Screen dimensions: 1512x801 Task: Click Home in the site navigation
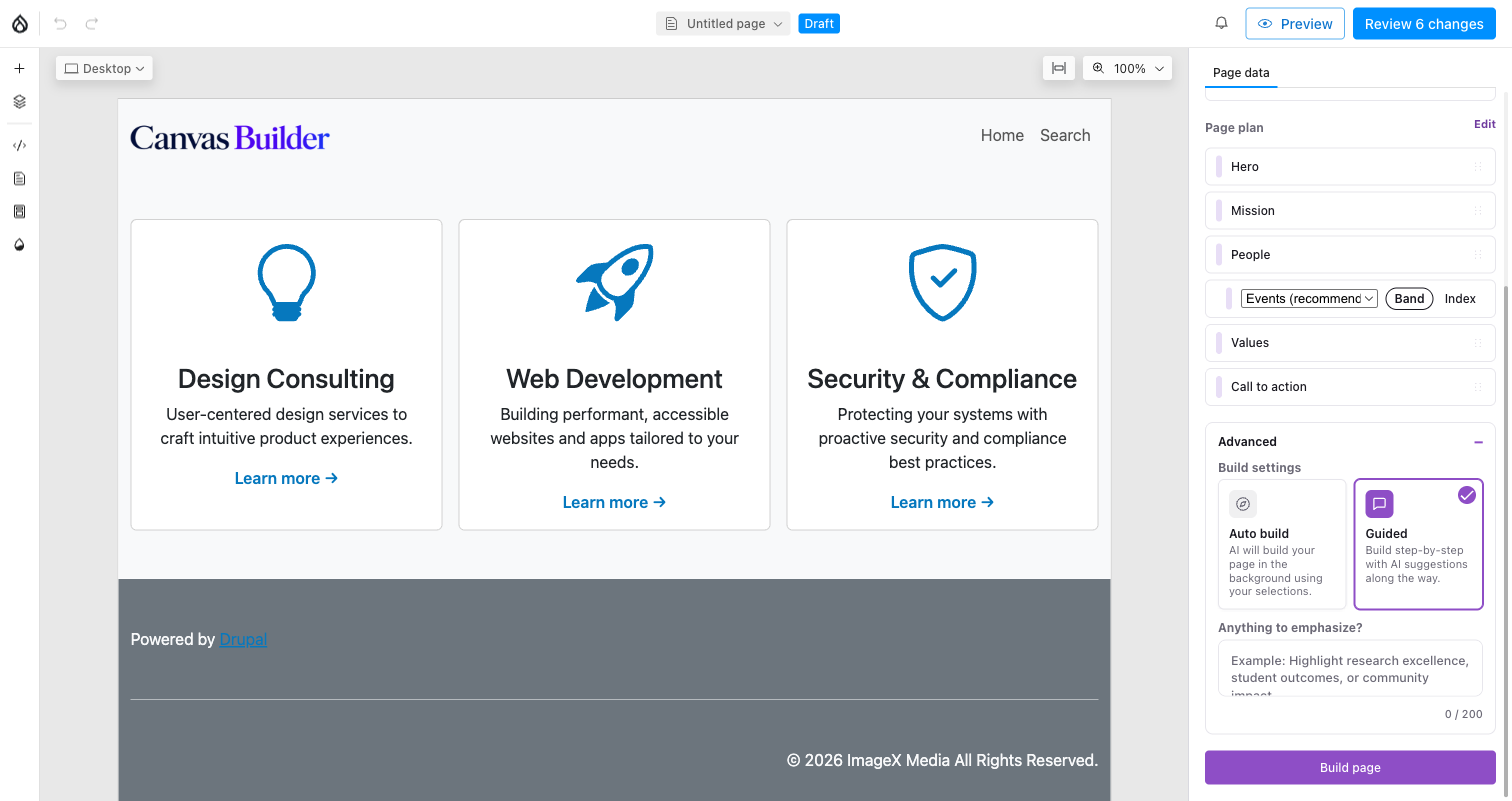[1002, 136]
